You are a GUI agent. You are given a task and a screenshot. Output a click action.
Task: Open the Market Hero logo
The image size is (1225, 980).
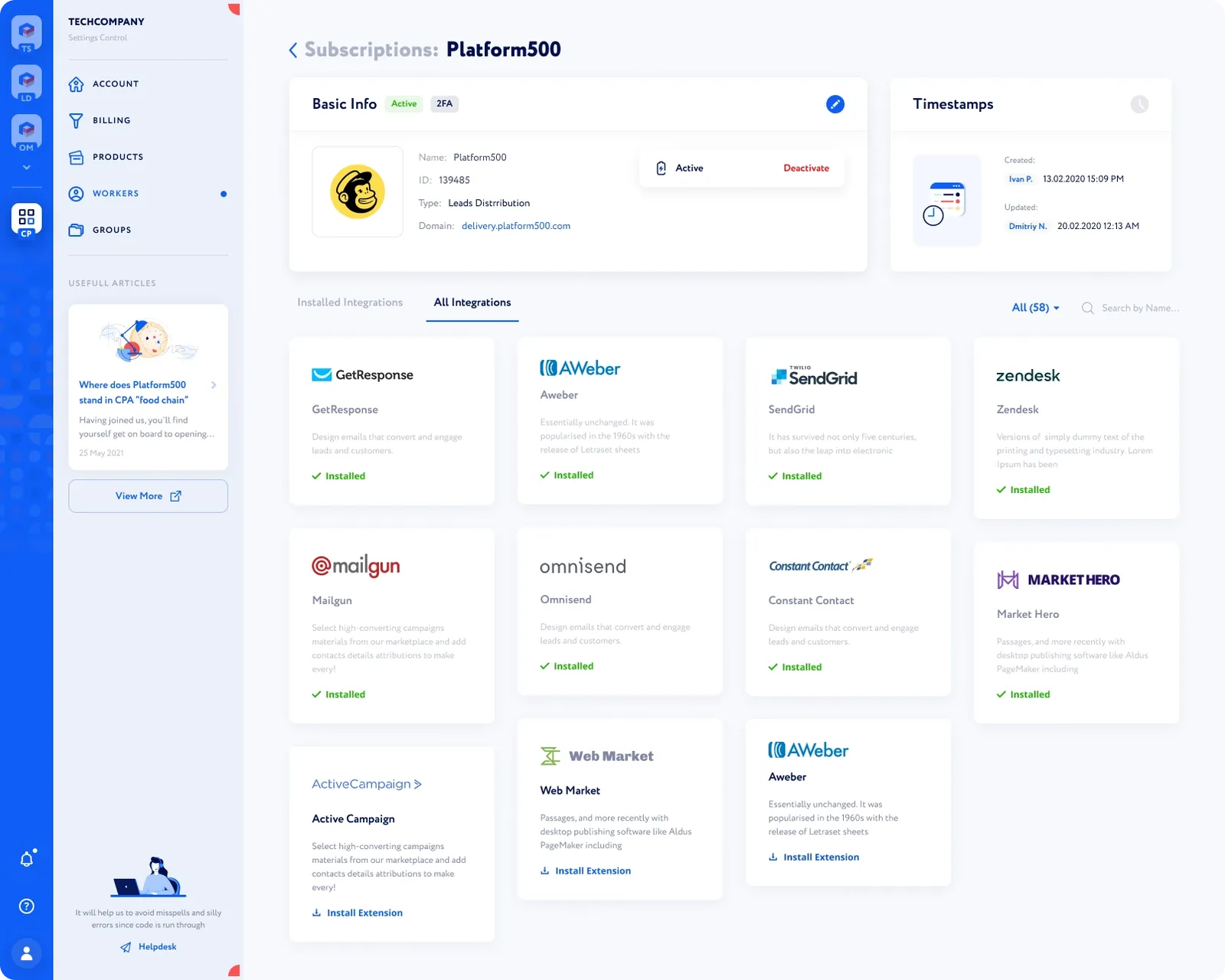coord(1058,580)
